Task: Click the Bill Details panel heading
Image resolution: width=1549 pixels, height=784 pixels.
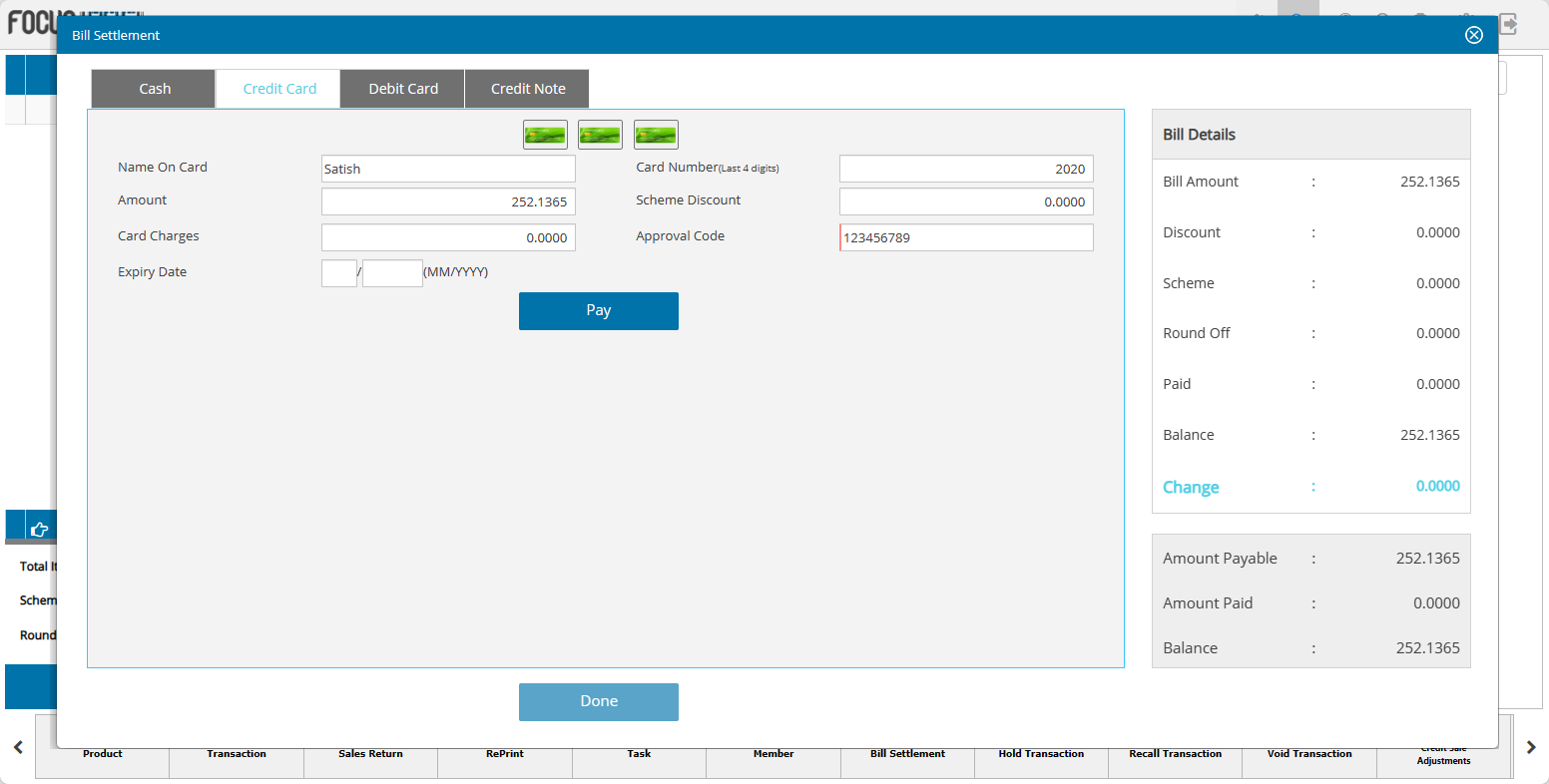Action: (x=1199, y=135)
